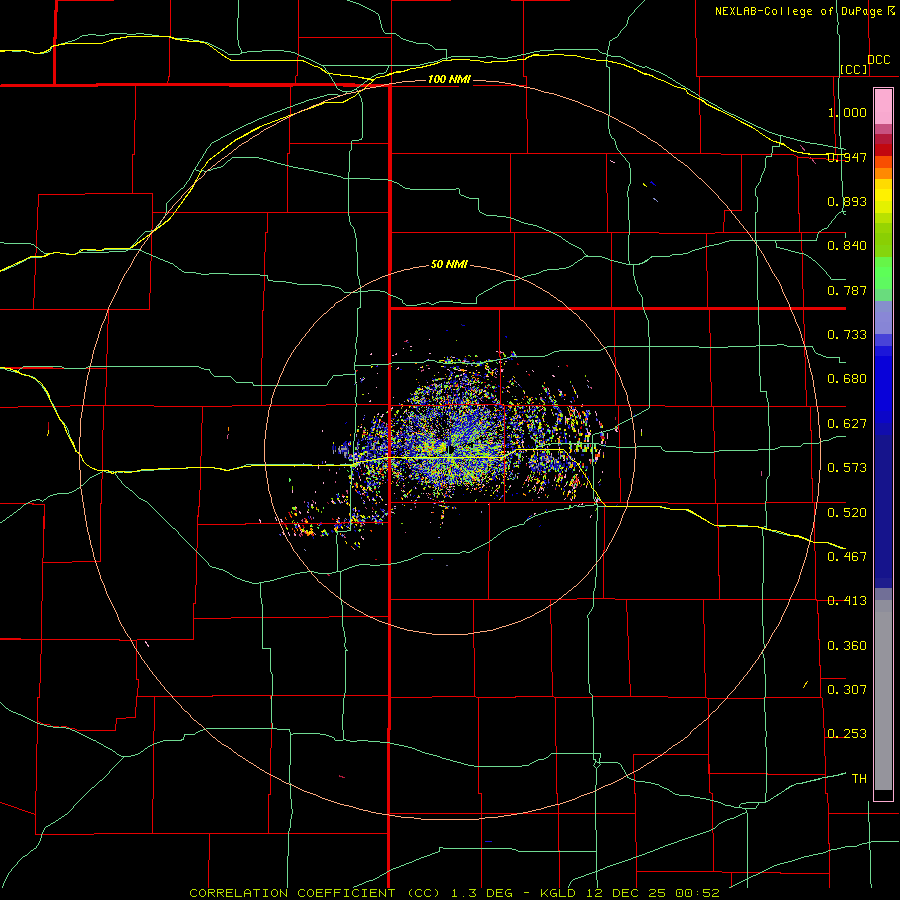Click the 0.947 legend value
The width and height of the screenshot is (900, 900).
pos(847,157)
